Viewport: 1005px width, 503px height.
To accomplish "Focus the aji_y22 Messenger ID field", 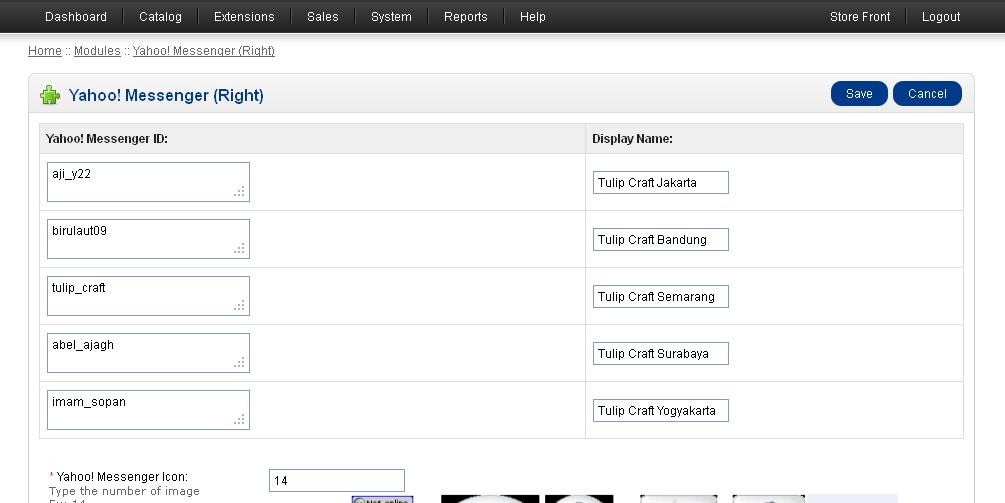I will click(148, 182).
